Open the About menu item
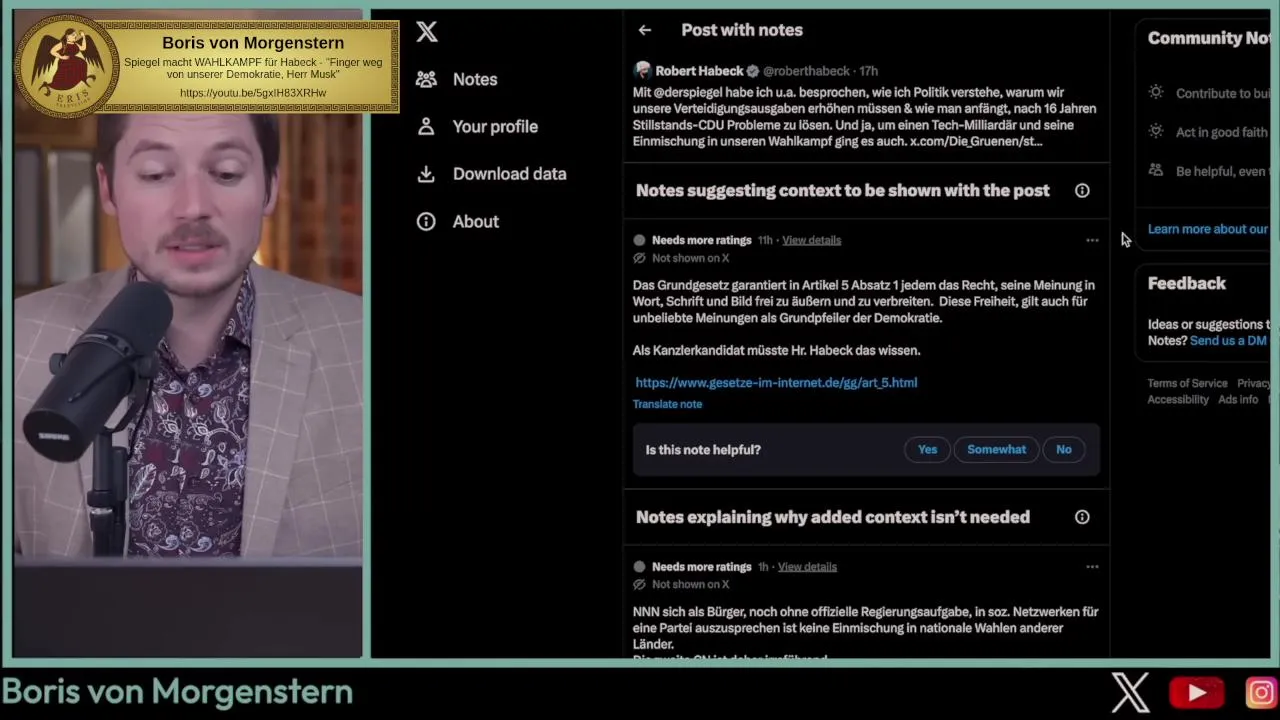 pyautogui.click(x=475, y=221)
